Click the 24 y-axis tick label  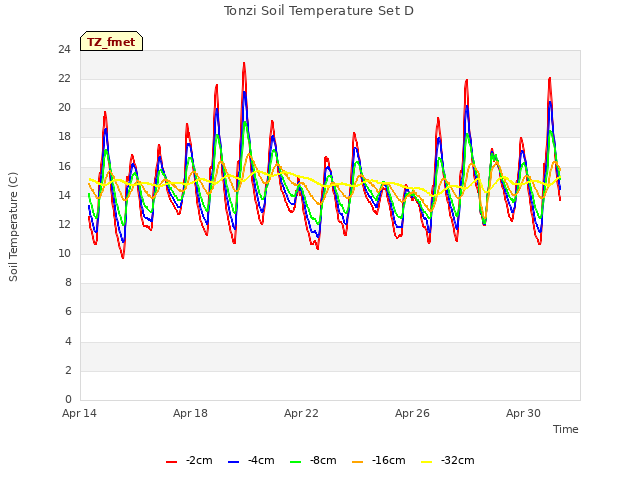point(64,50)
